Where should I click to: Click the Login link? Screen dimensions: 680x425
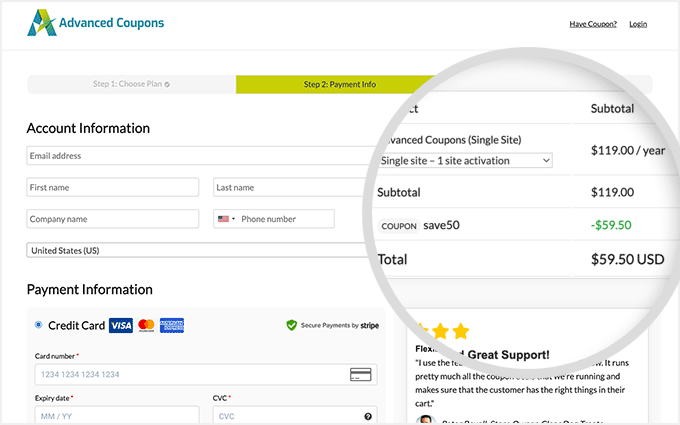[x=638, y=24]
